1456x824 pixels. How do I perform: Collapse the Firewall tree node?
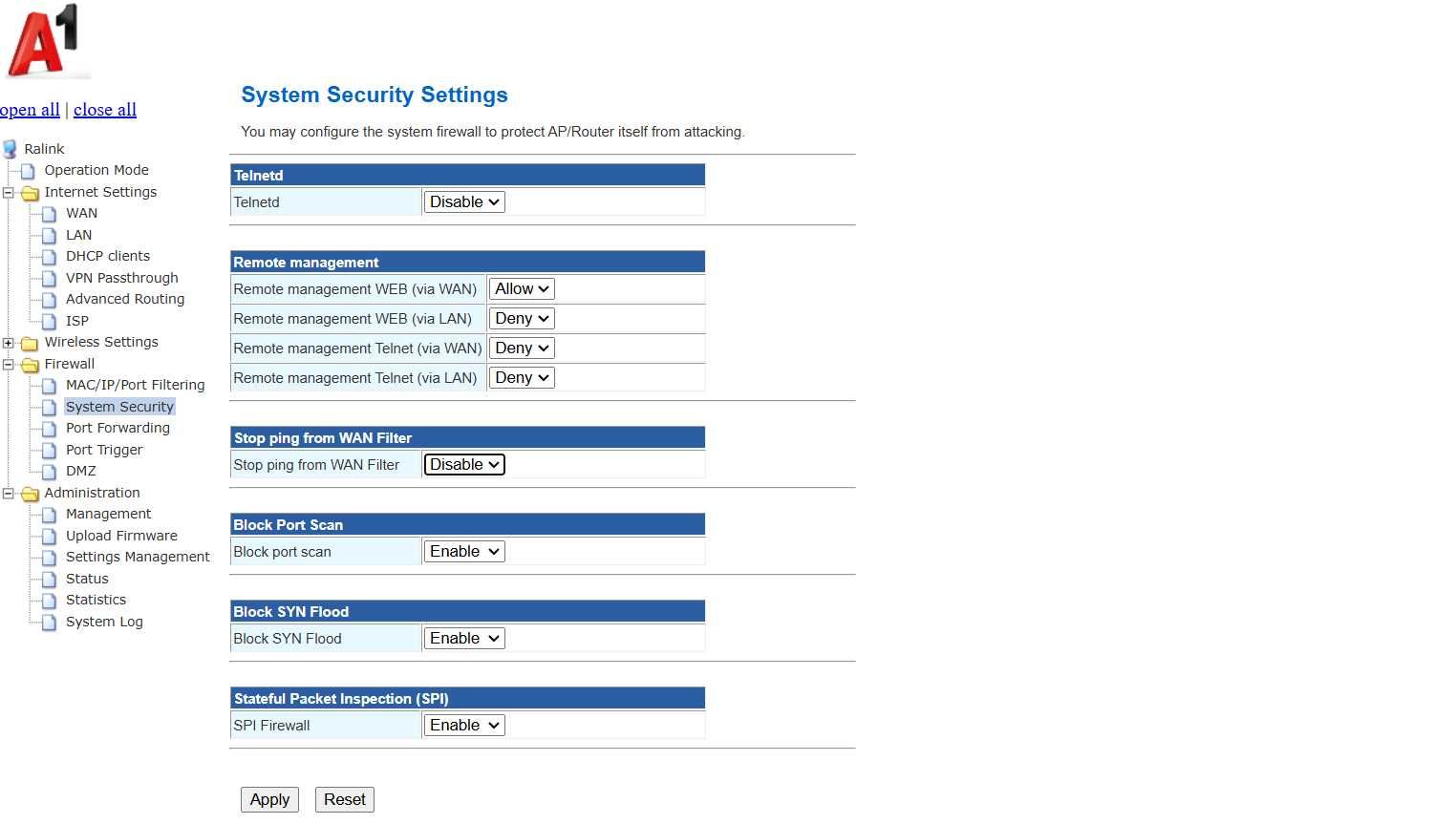(x=9, y=365)
